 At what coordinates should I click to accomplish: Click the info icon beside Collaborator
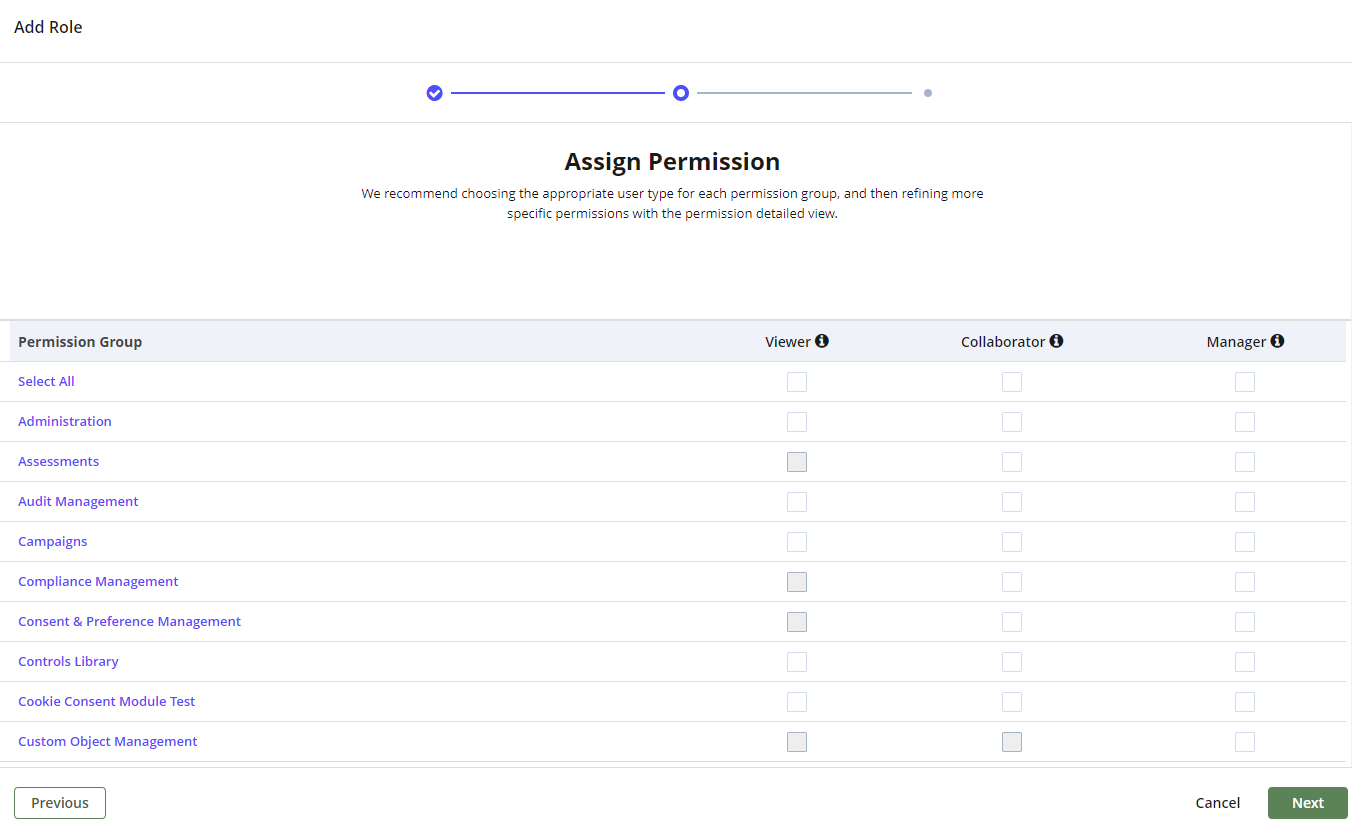click(x=1057, y=340)
